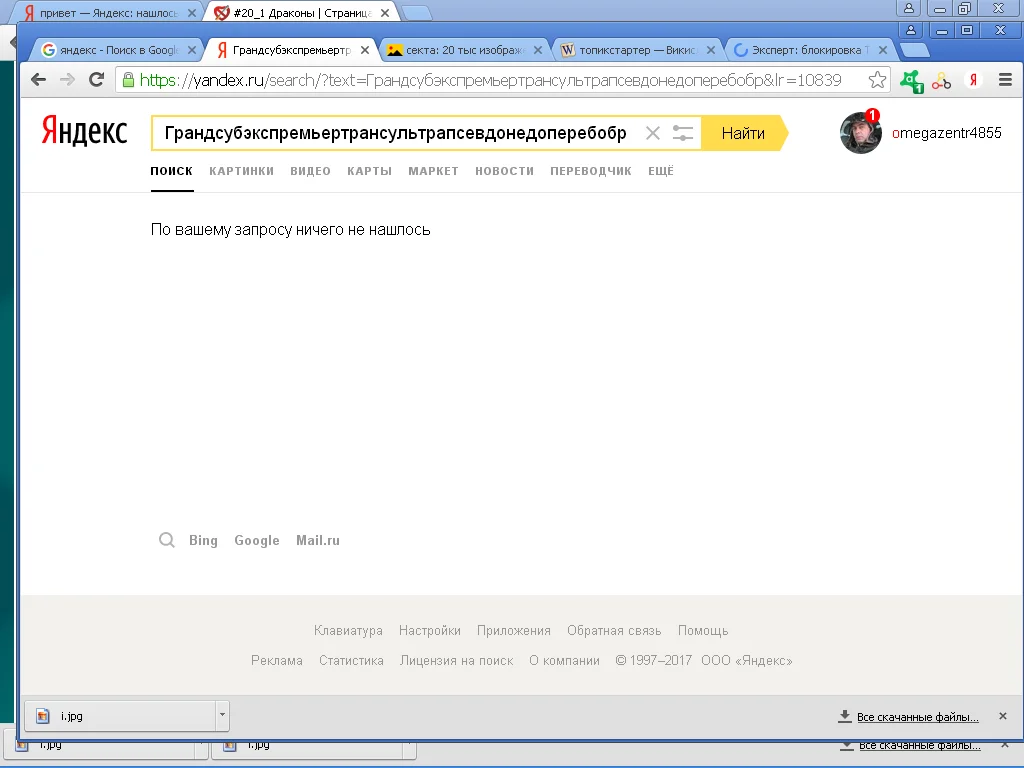Open the user avatar with notification badge
The image size is (1024, 768).
(861, 133)
